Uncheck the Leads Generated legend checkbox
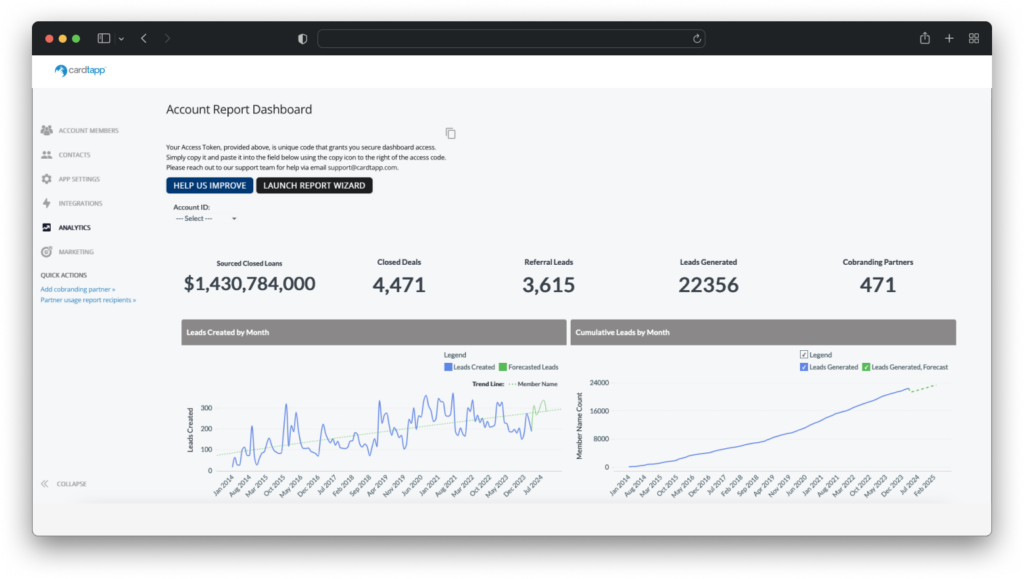The width and height of the screenshot is (1024, 579). [803, 366]
